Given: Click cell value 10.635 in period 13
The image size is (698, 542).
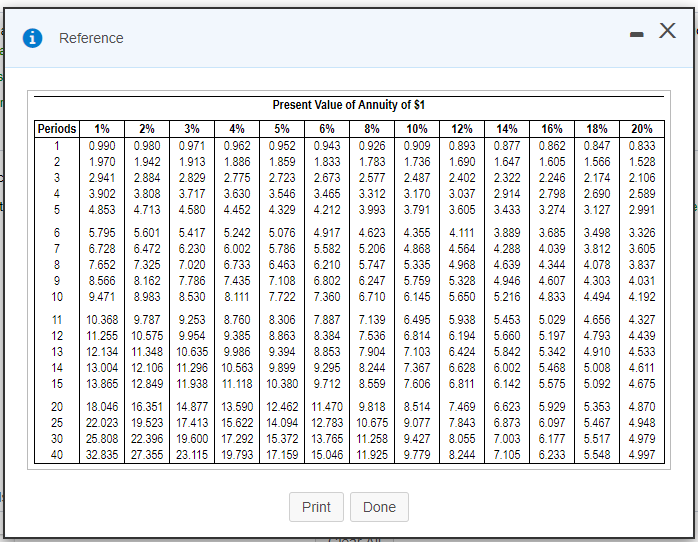Looking at the screenshot, I should point(192,352).
